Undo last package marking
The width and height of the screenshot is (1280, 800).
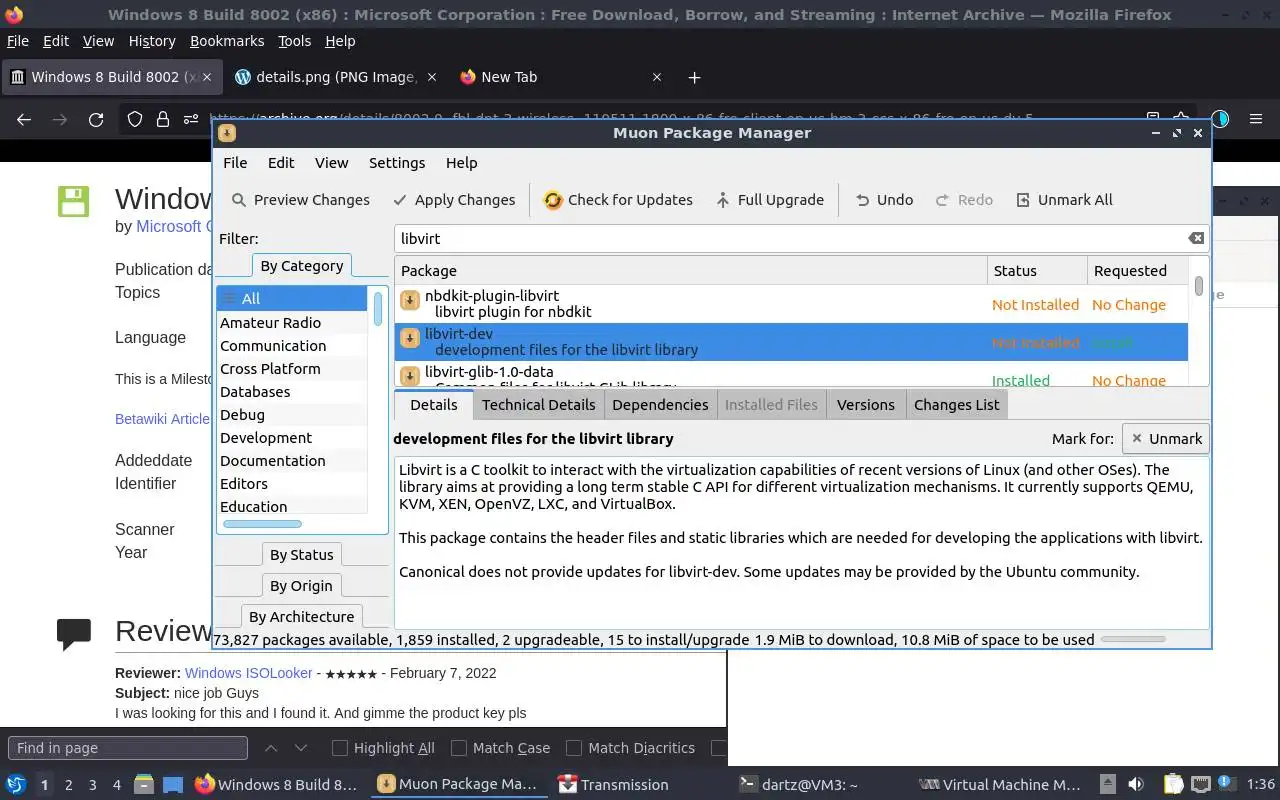884,200
